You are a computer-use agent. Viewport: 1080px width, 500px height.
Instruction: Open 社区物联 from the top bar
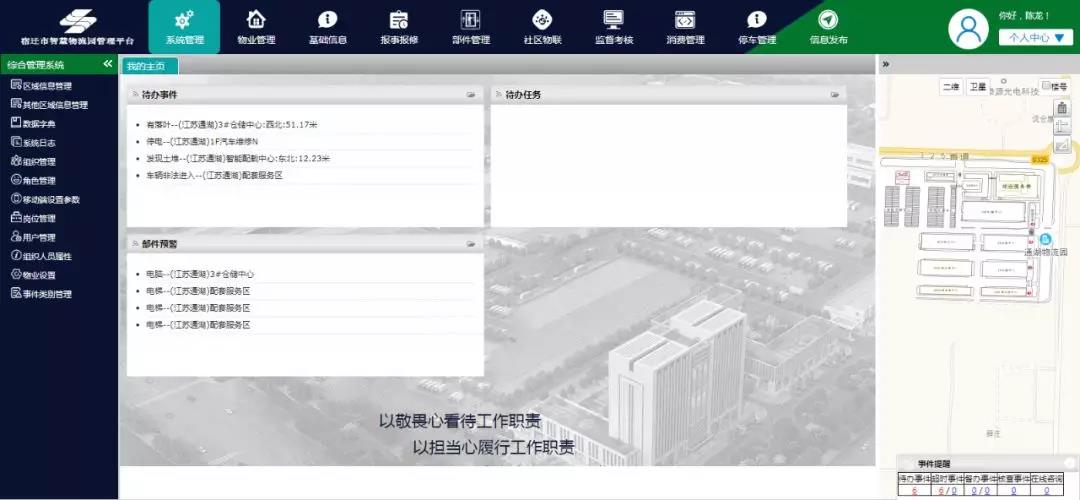(542, 20)
